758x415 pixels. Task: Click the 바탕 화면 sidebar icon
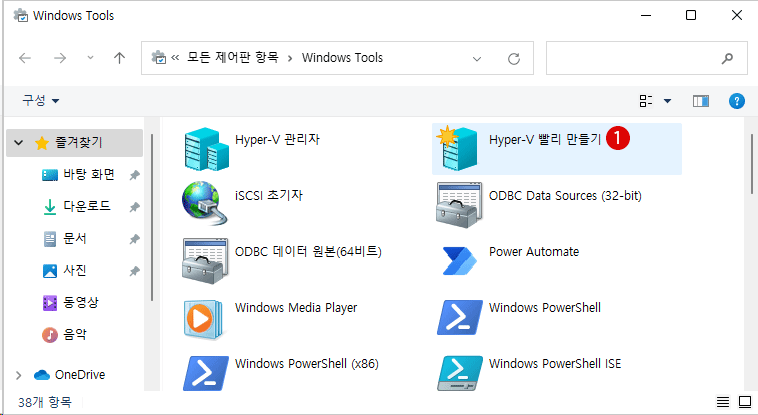tap(50, 175)
